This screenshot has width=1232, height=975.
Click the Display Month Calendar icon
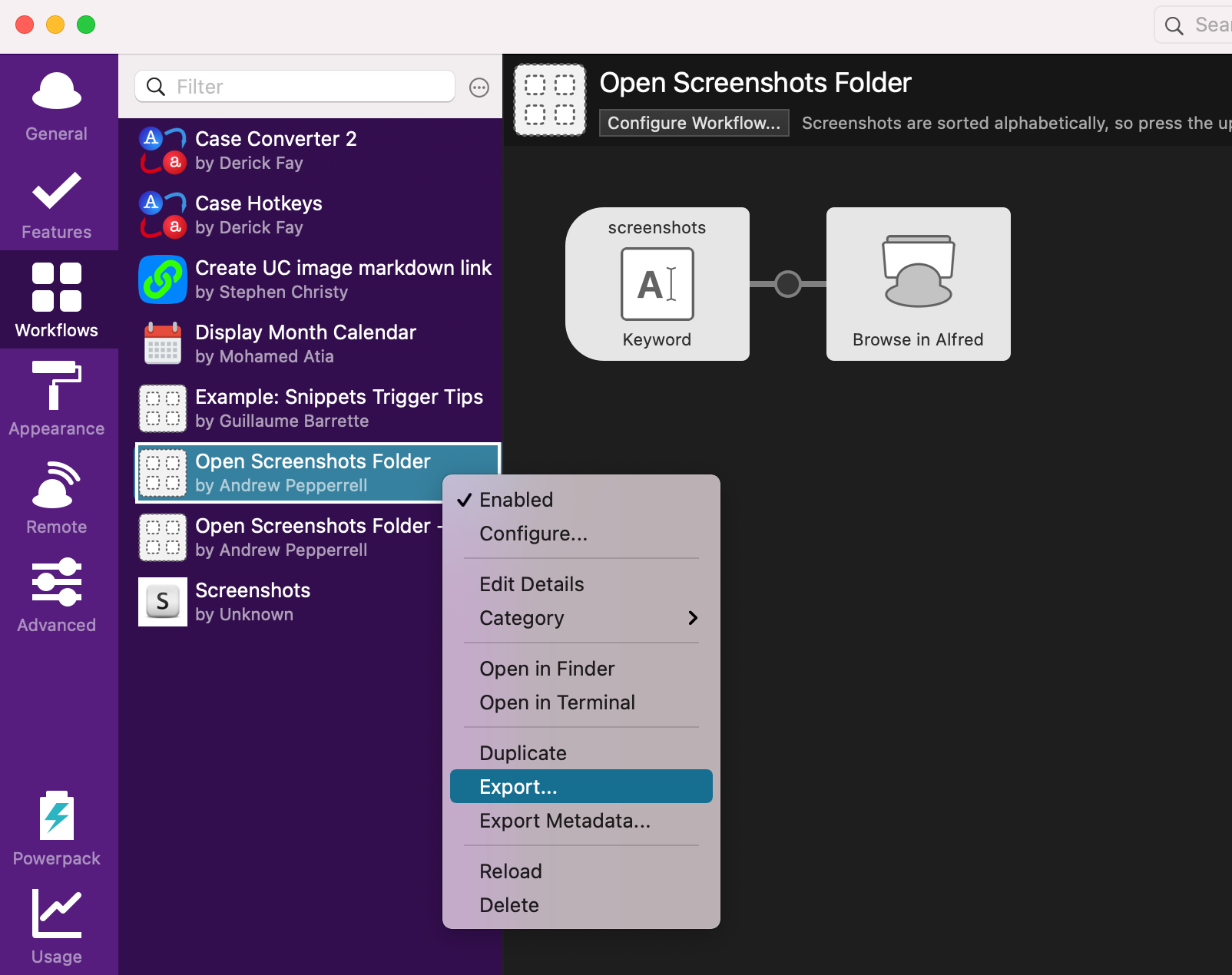point(163,344)
